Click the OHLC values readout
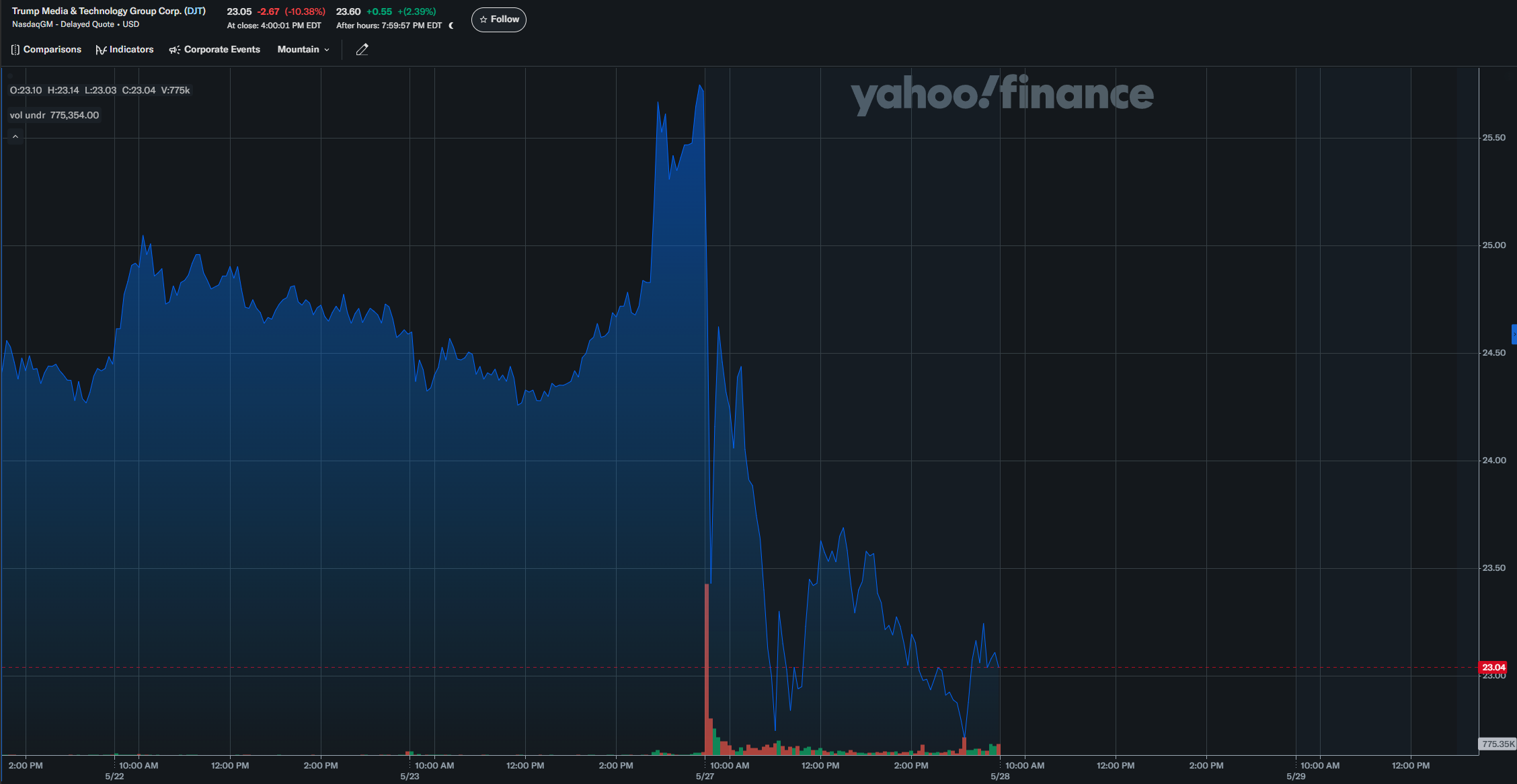The image size is (1517, 784). 100,90
